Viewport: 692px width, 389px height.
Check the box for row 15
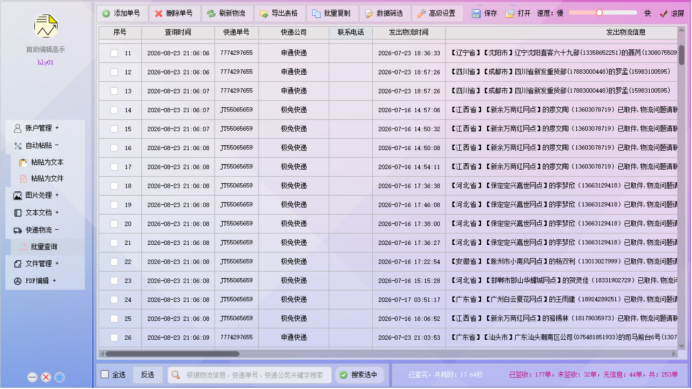[x=114, y=129]
